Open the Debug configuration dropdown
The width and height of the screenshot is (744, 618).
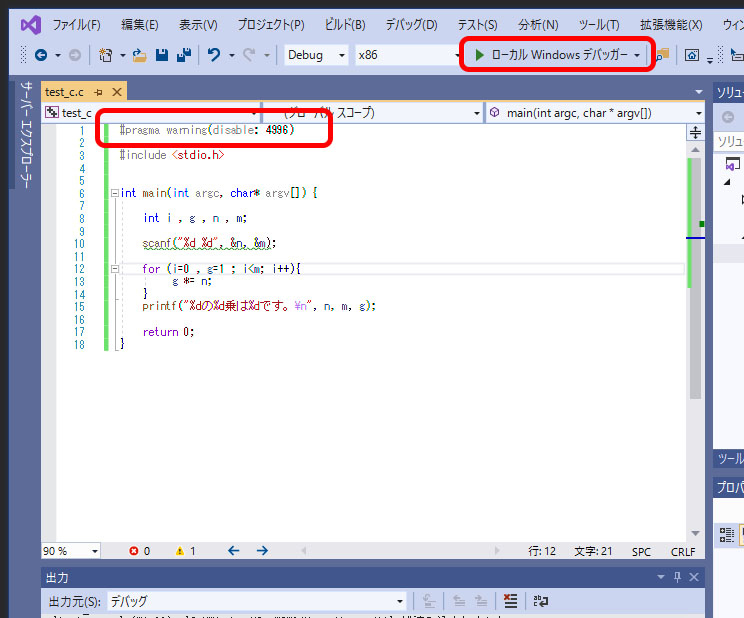click(x=316, y=55)
